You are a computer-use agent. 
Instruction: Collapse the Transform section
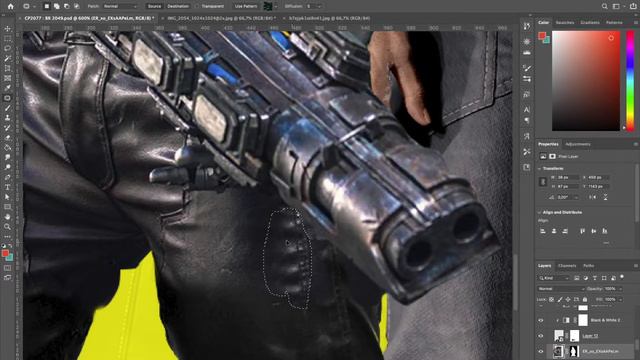click(540, 169)
